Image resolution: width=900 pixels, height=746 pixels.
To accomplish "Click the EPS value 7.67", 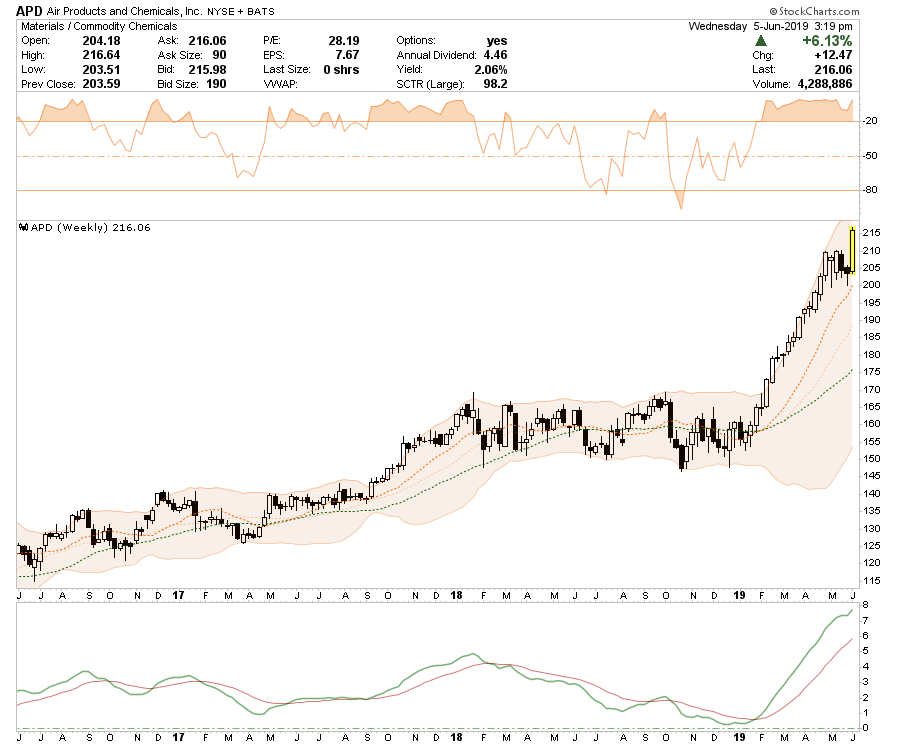I will point(347,55).
